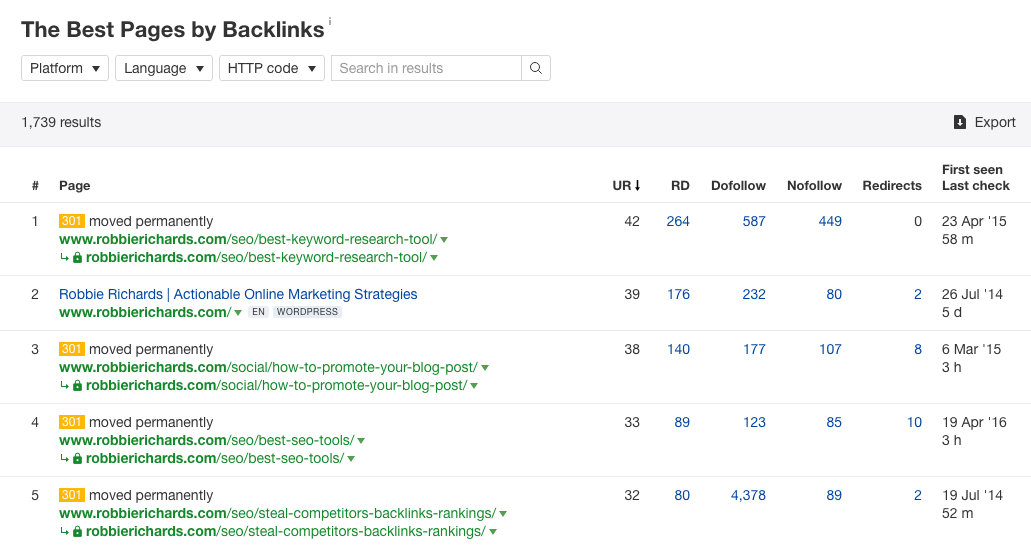Click the info icon beside the title

point(330,20)
